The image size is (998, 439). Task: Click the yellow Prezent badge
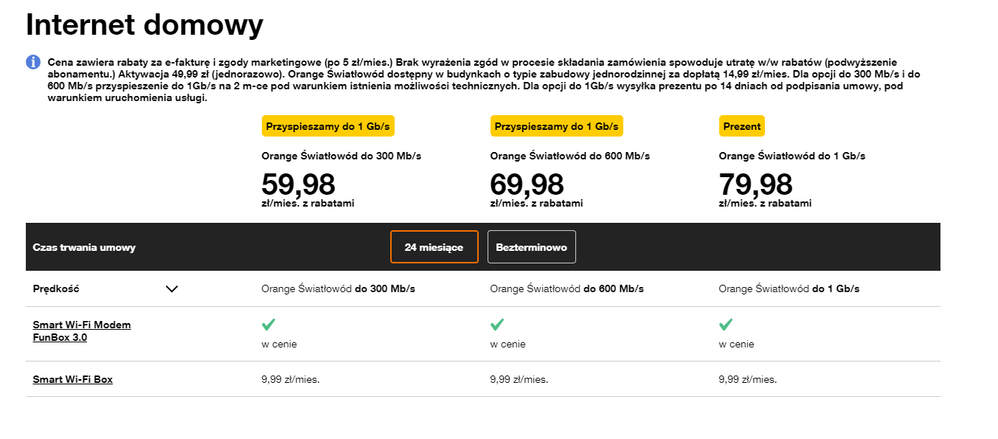click(x=742, y=127)
